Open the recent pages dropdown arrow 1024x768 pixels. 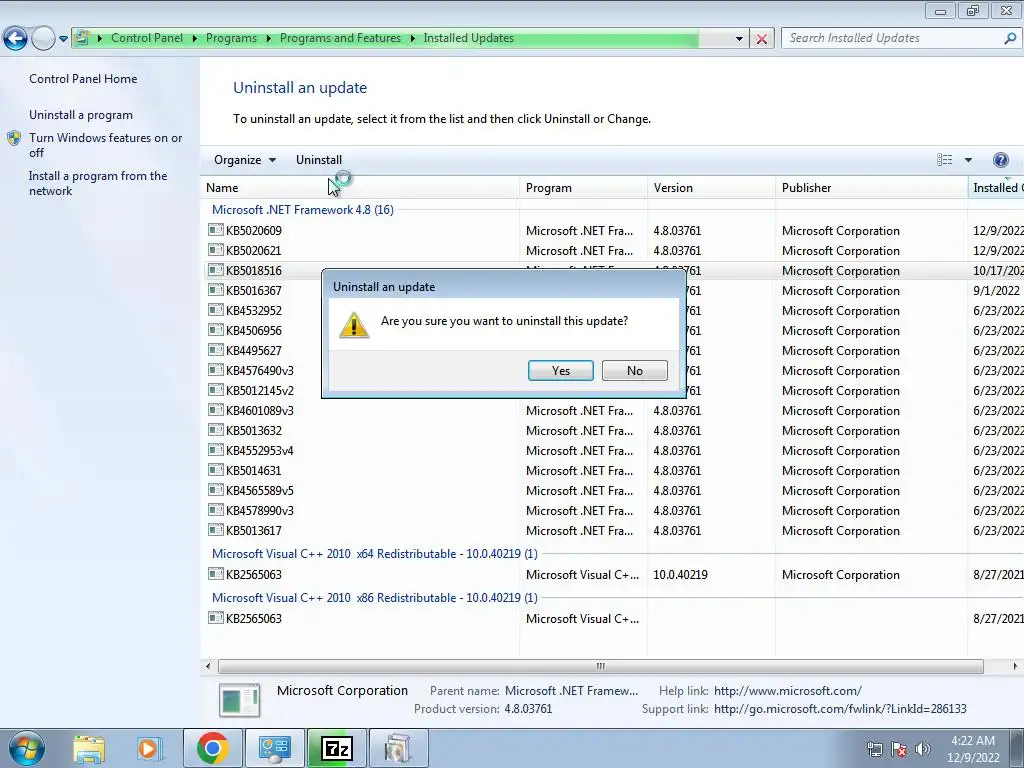click(x=63, y=39)
